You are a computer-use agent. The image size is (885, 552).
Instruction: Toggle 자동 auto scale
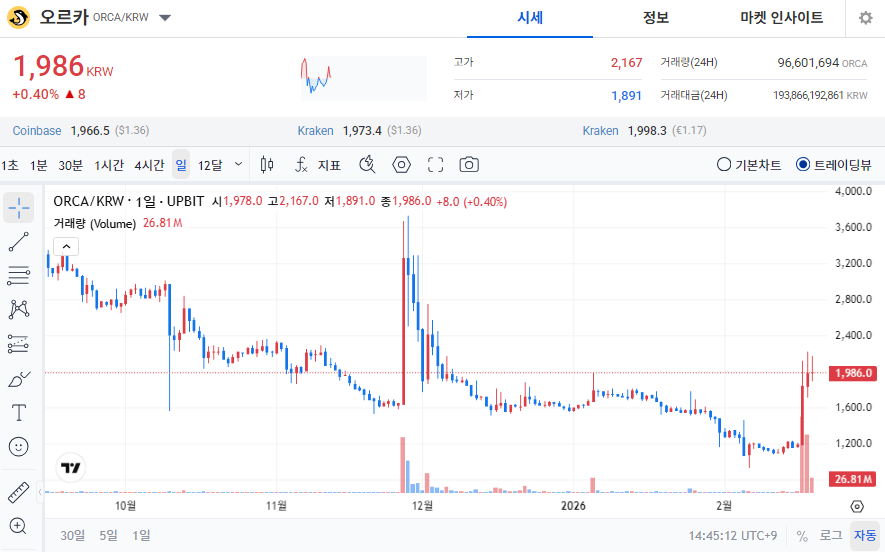point(865,535)
